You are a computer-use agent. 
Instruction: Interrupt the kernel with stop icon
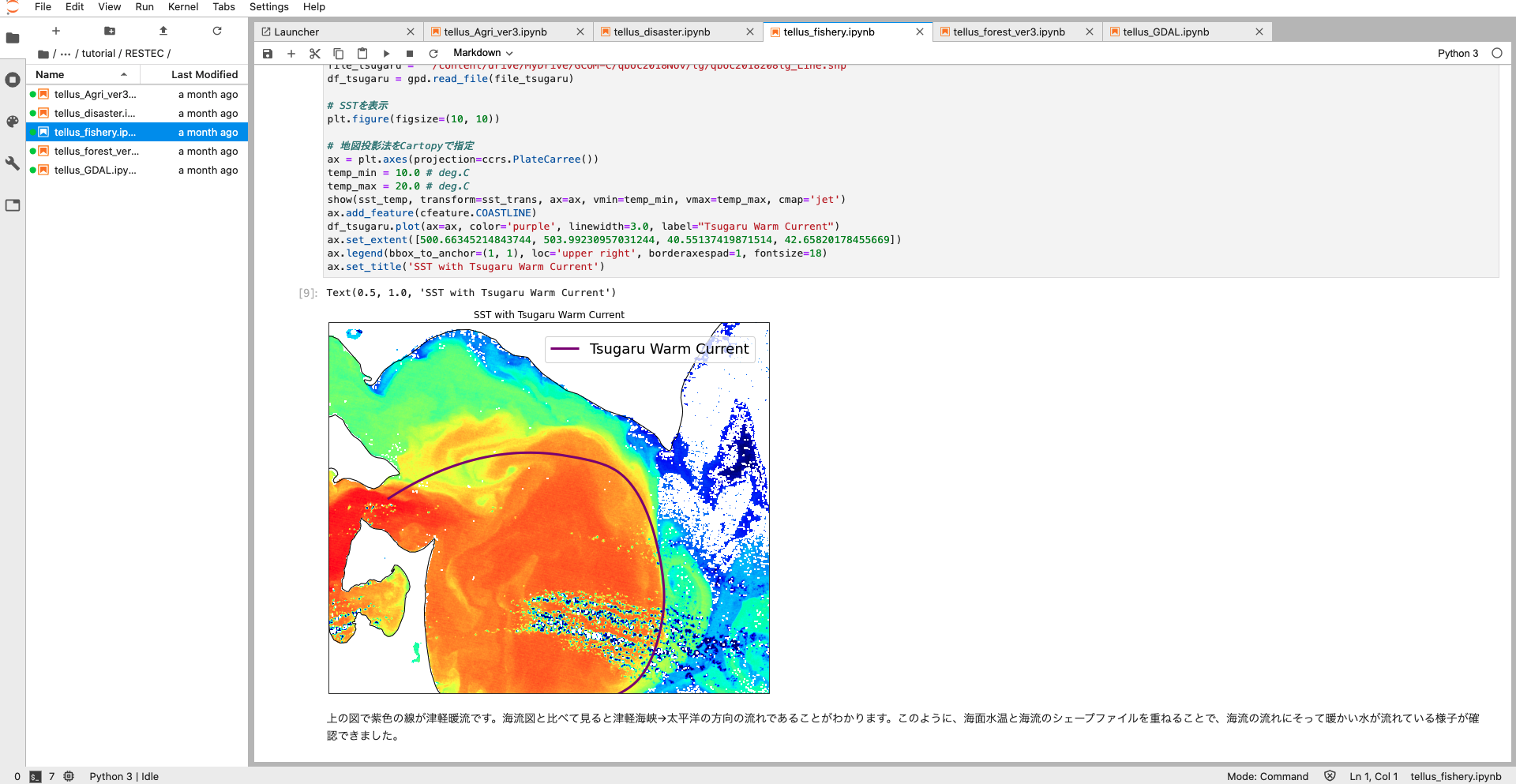410,54
